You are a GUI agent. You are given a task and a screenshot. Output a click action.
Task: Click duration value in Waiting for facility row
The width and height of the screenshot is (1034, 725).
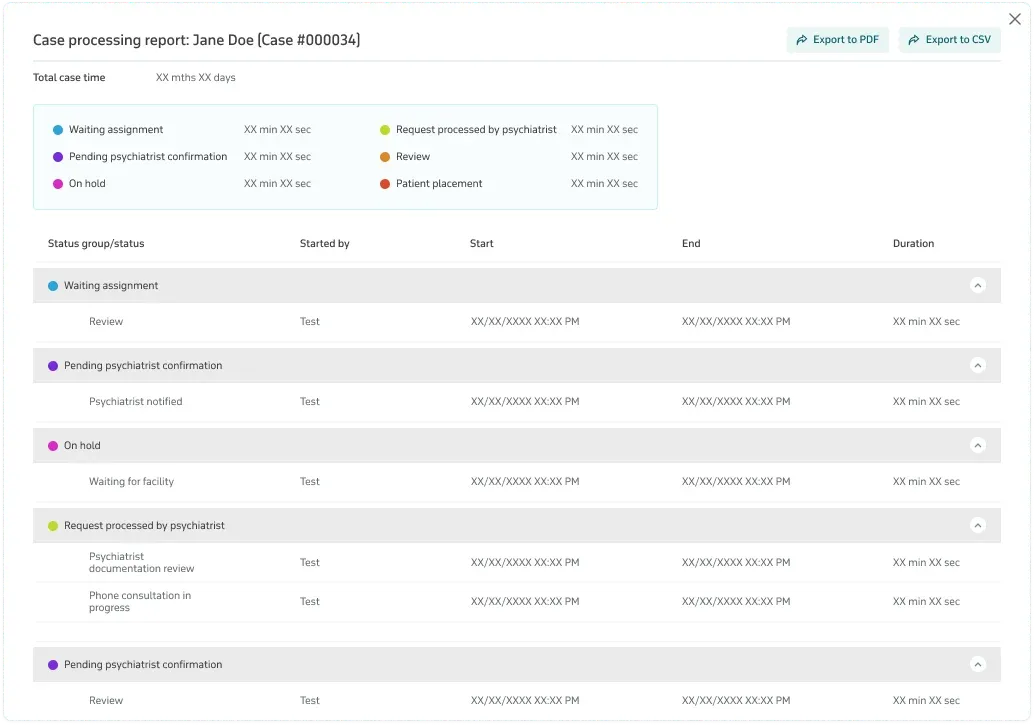point(927,482)
